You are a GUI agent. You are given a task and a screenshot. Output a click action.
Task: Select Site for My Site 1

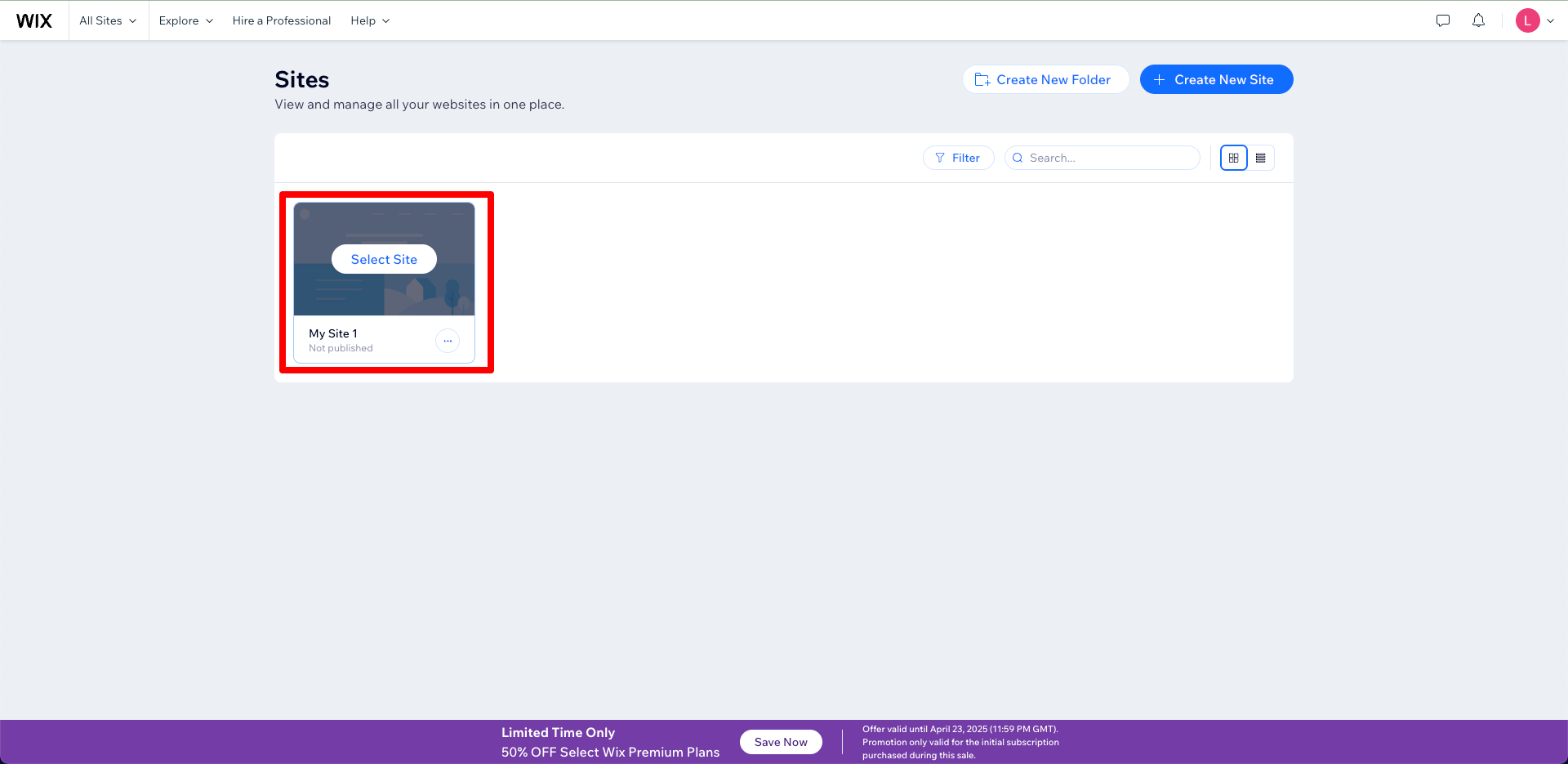383,259
